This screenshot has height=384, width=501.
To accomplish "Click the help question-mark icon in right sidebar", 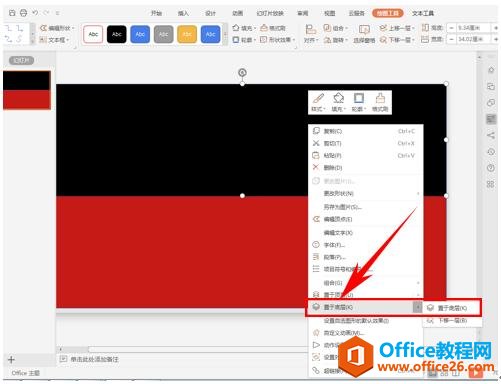I will click(491, 168).
